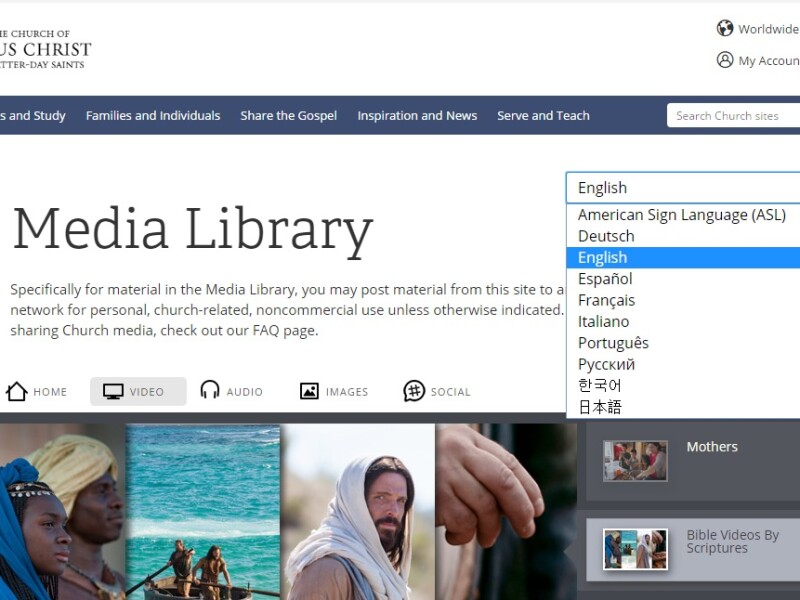Choose Español from the language list
This screenshot has height=600, width=800.
tap(605, 279)
